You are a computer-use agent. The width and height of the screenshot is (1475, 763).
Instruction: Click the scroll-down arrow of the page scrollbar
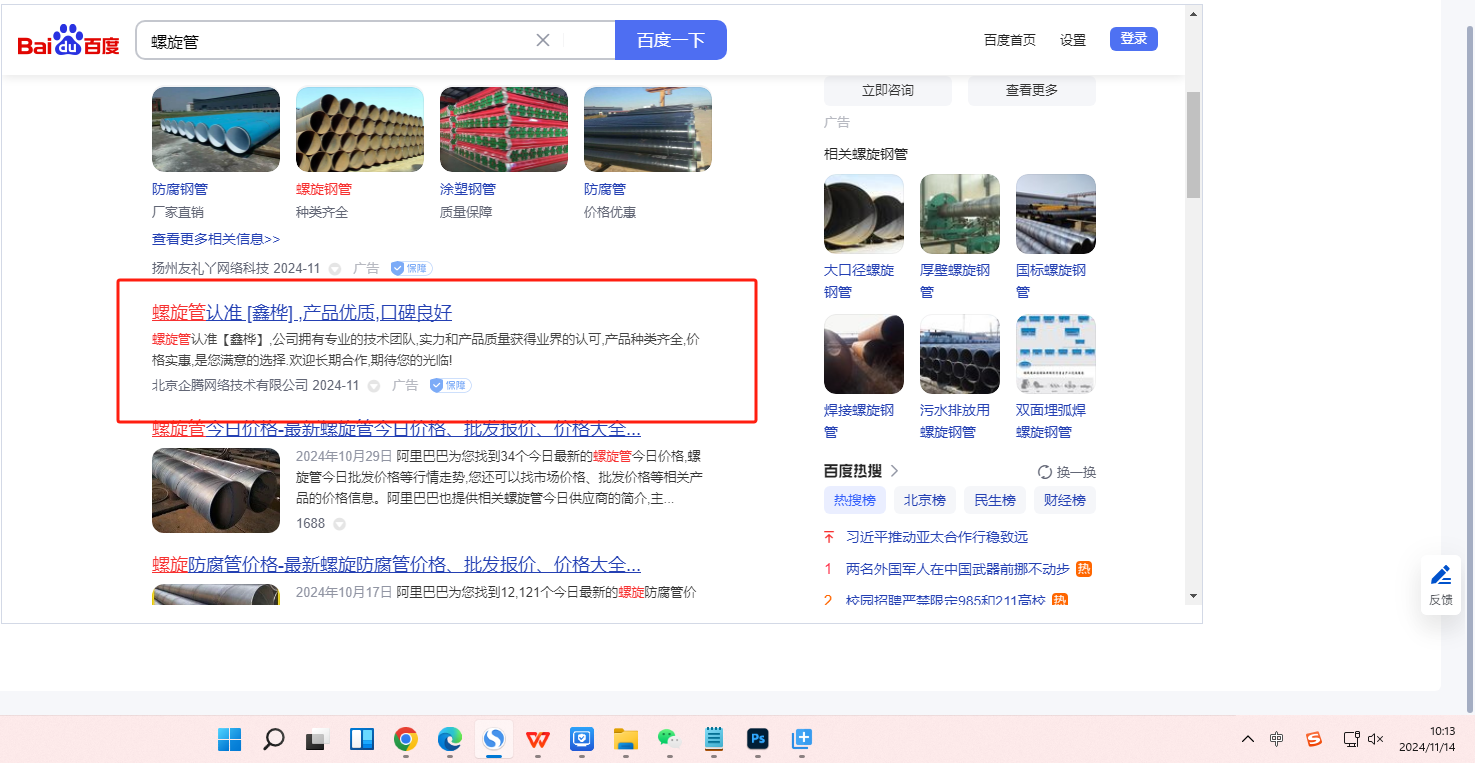1193,595
